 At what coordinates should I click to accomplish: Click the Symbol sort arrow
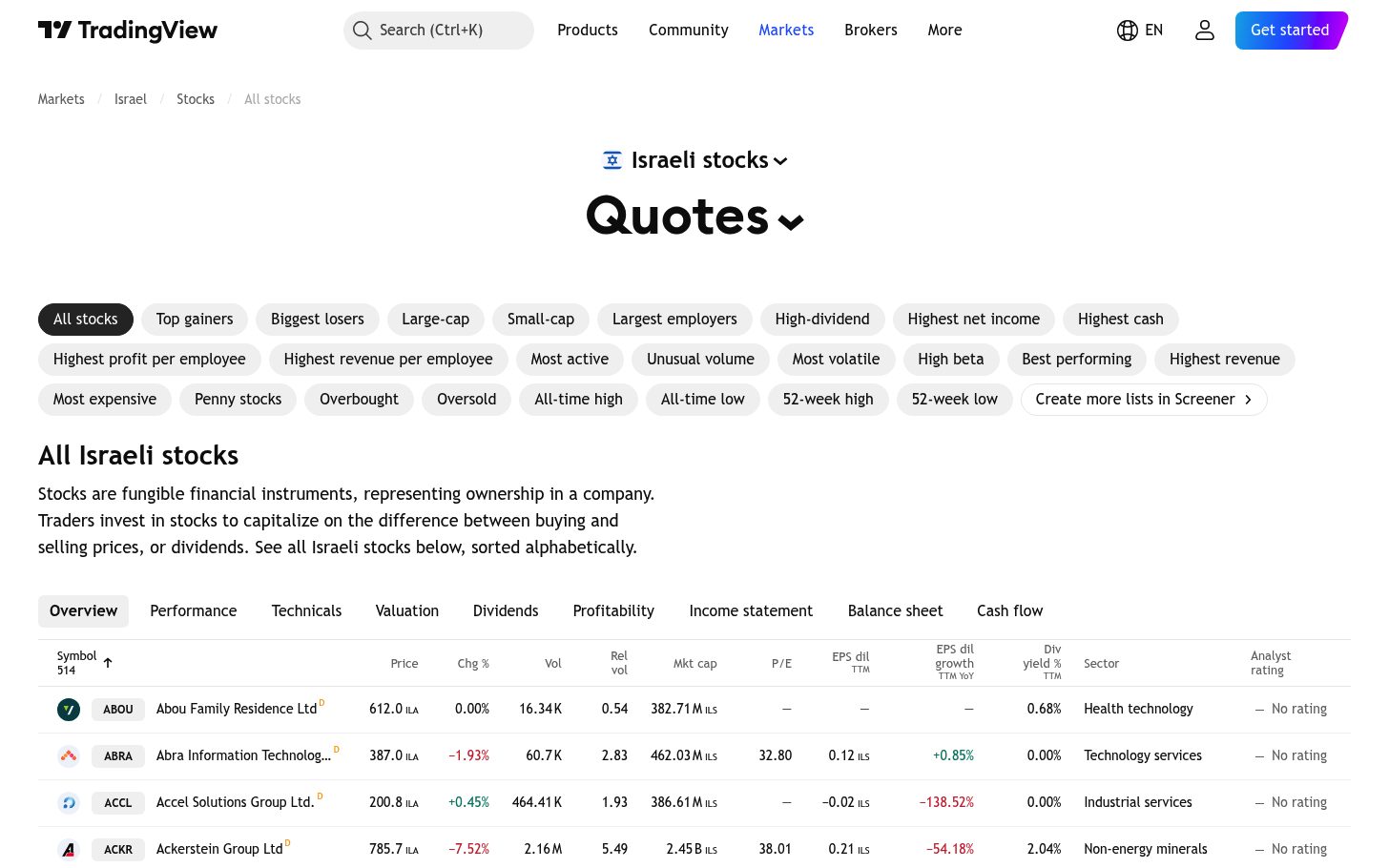pyautogui.click(x=108, y=663)
